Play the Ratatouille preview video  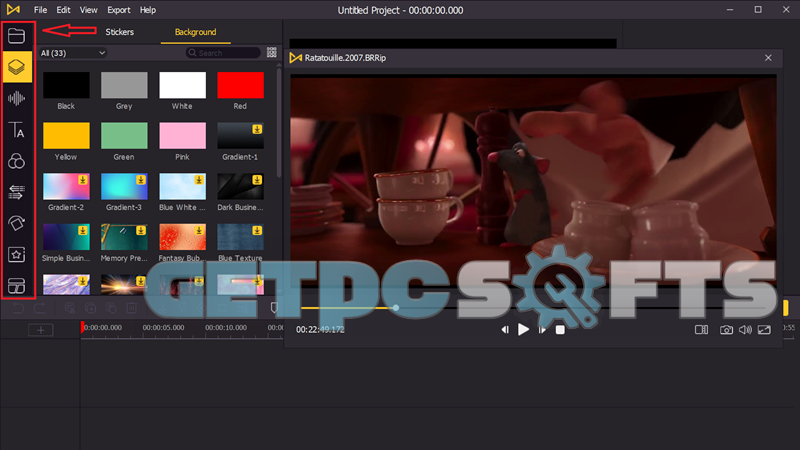(x=523, y=330)
